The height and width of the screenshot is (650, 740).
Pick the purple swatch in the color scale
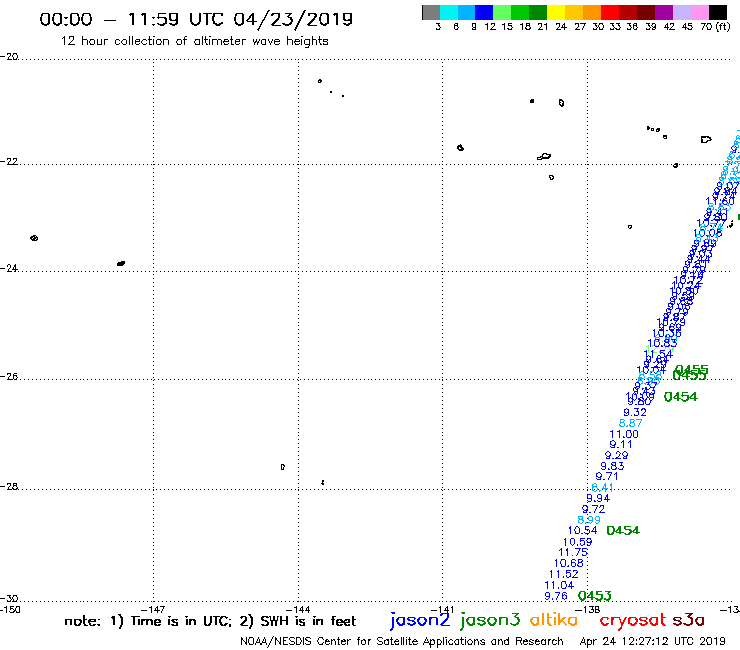(664, 12)
